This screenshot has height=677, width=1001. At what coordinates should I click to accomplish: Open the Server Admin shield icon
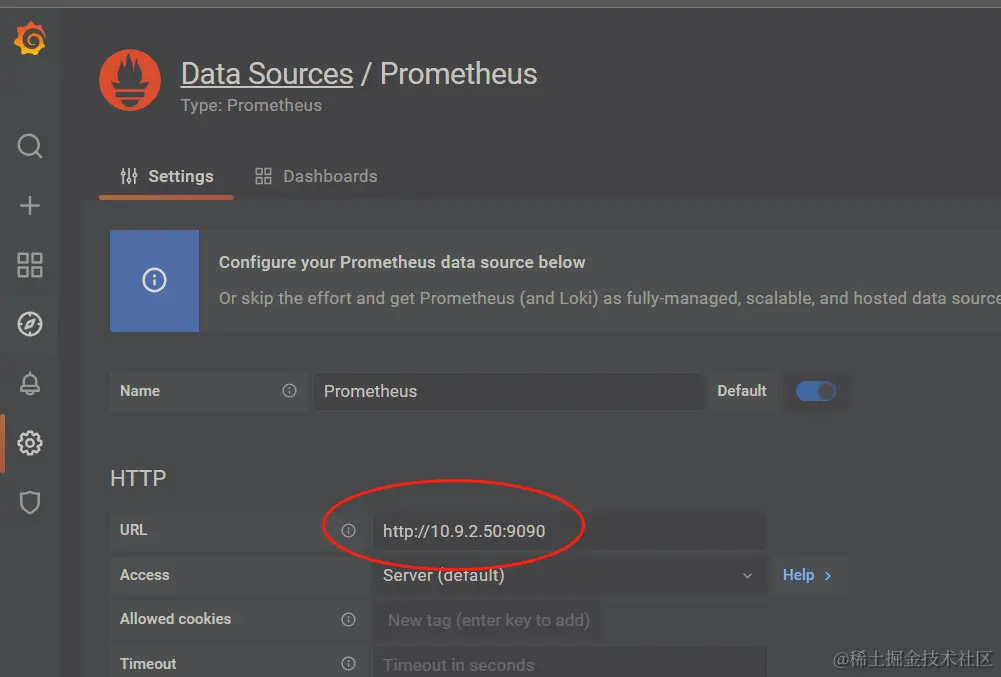(30, 503)
